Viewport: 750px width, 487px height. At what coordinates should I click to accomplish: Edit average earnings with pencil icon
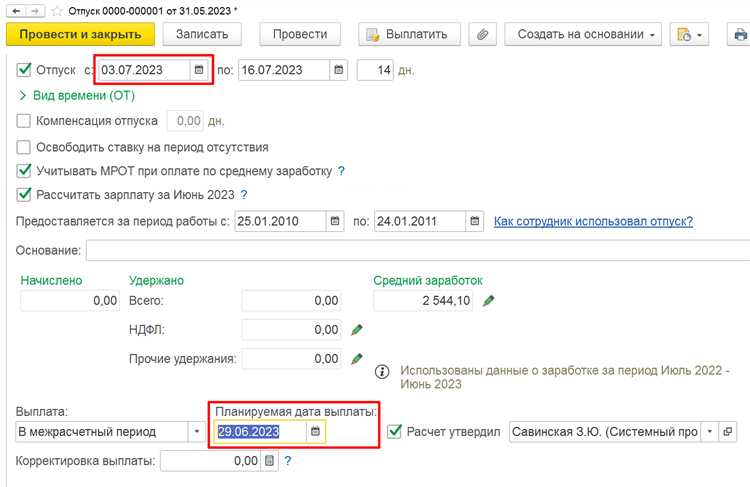(488, 301)
